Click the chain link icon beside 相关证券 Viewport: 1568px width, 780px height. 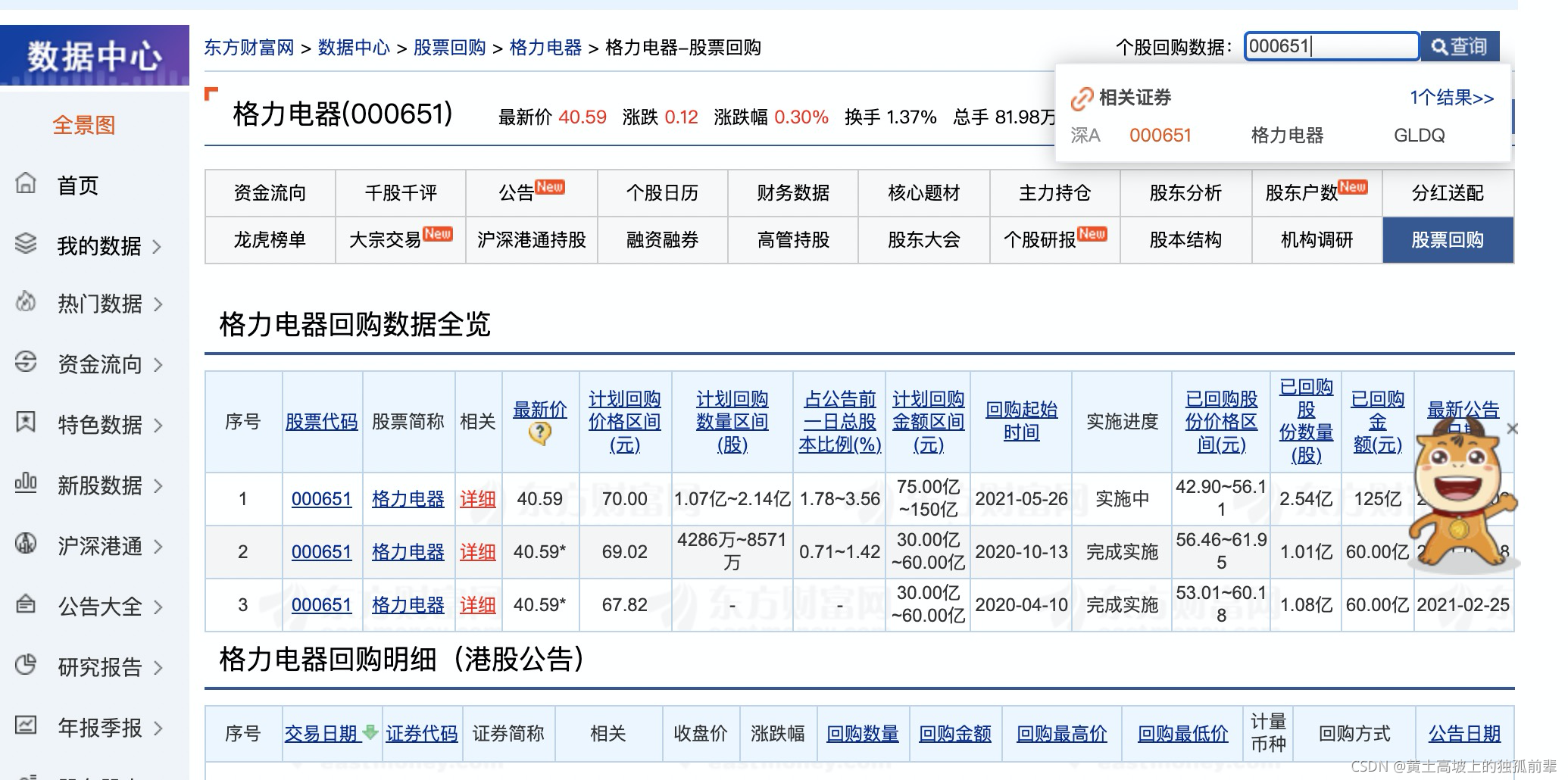click(1081, 97)
